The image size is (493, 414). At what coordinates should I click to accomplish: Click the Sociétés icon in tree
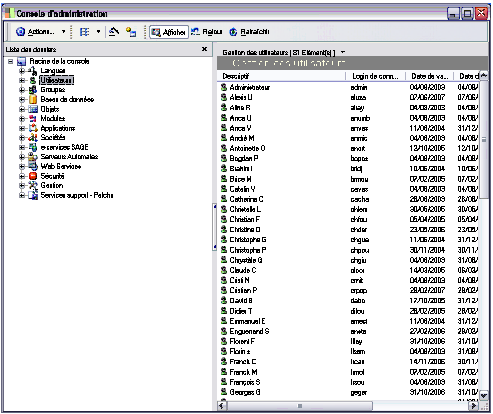pos(33,138)
